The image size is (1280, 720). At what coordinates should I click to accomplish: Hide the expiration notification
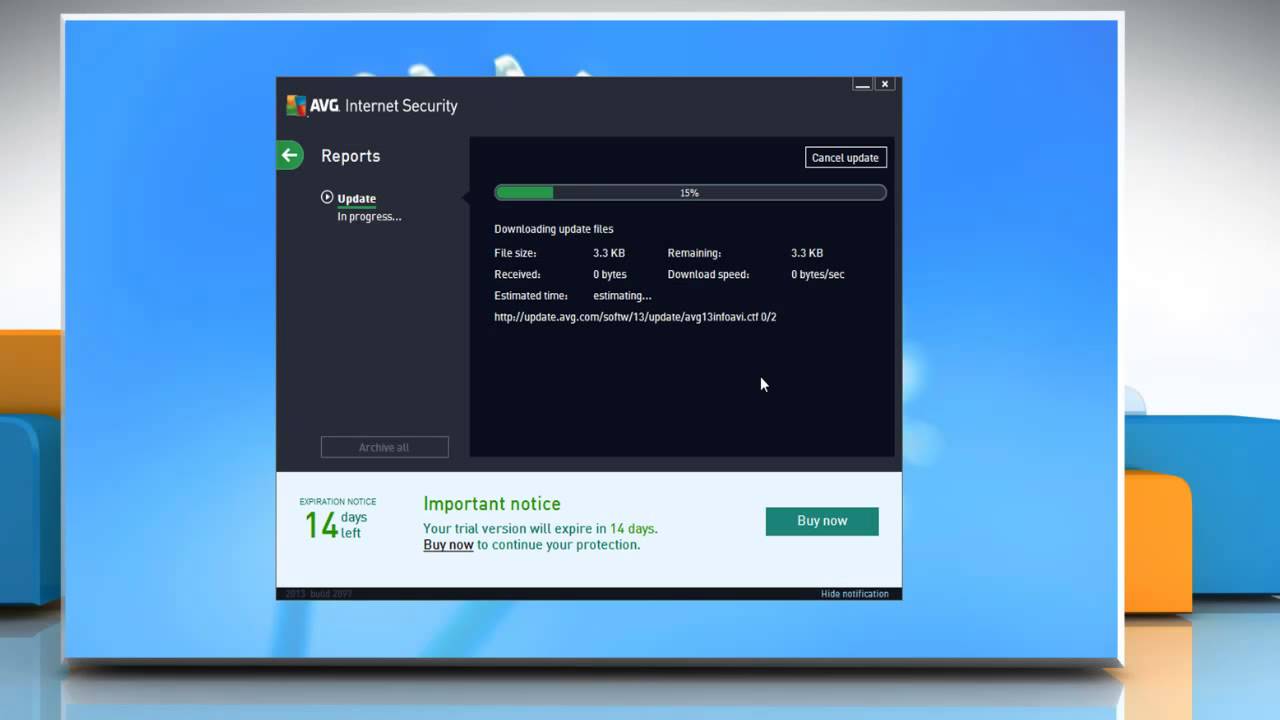(854, 594)
